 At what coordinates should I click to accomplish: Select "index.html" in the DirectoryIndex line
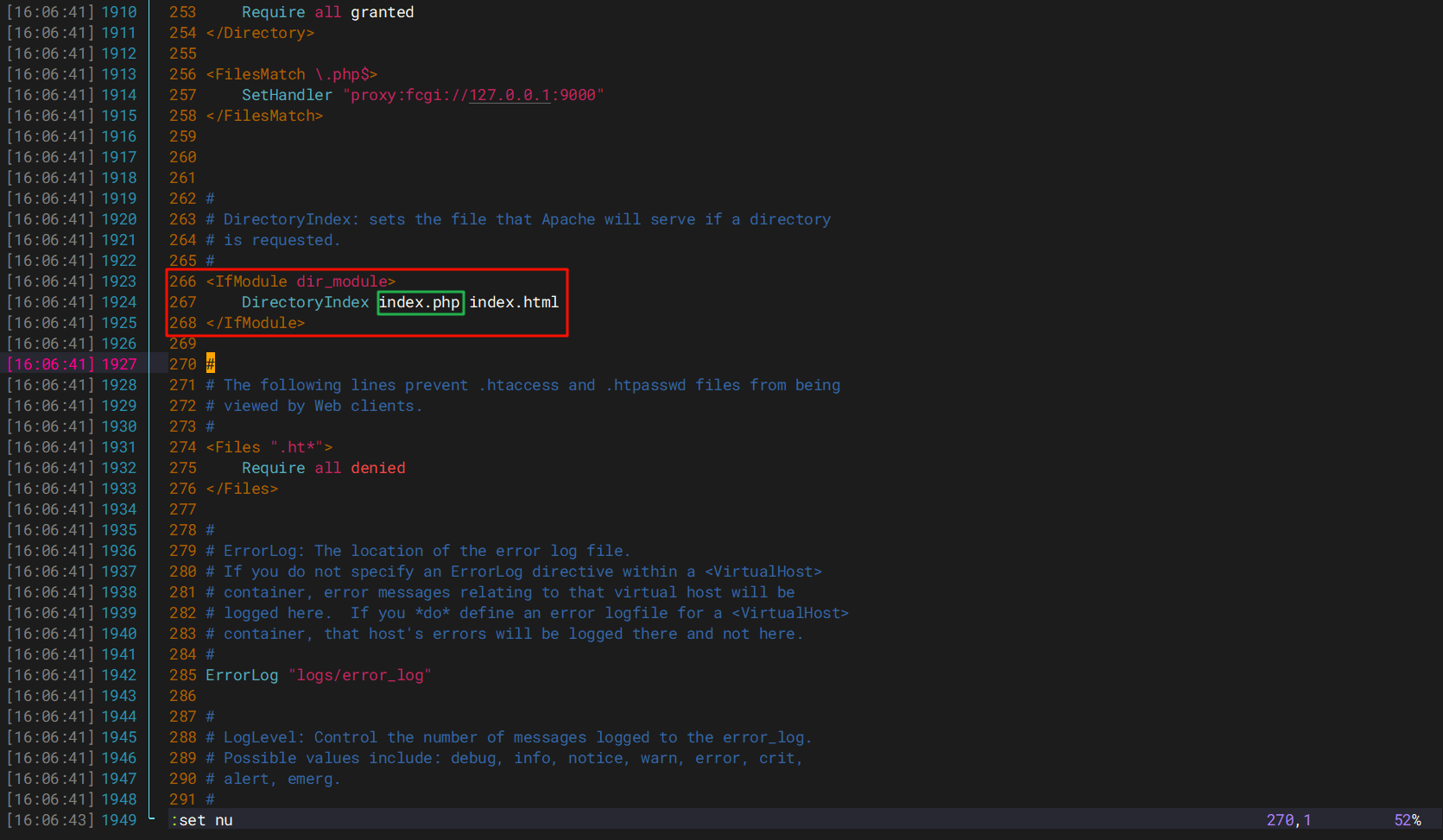point(514,302)
